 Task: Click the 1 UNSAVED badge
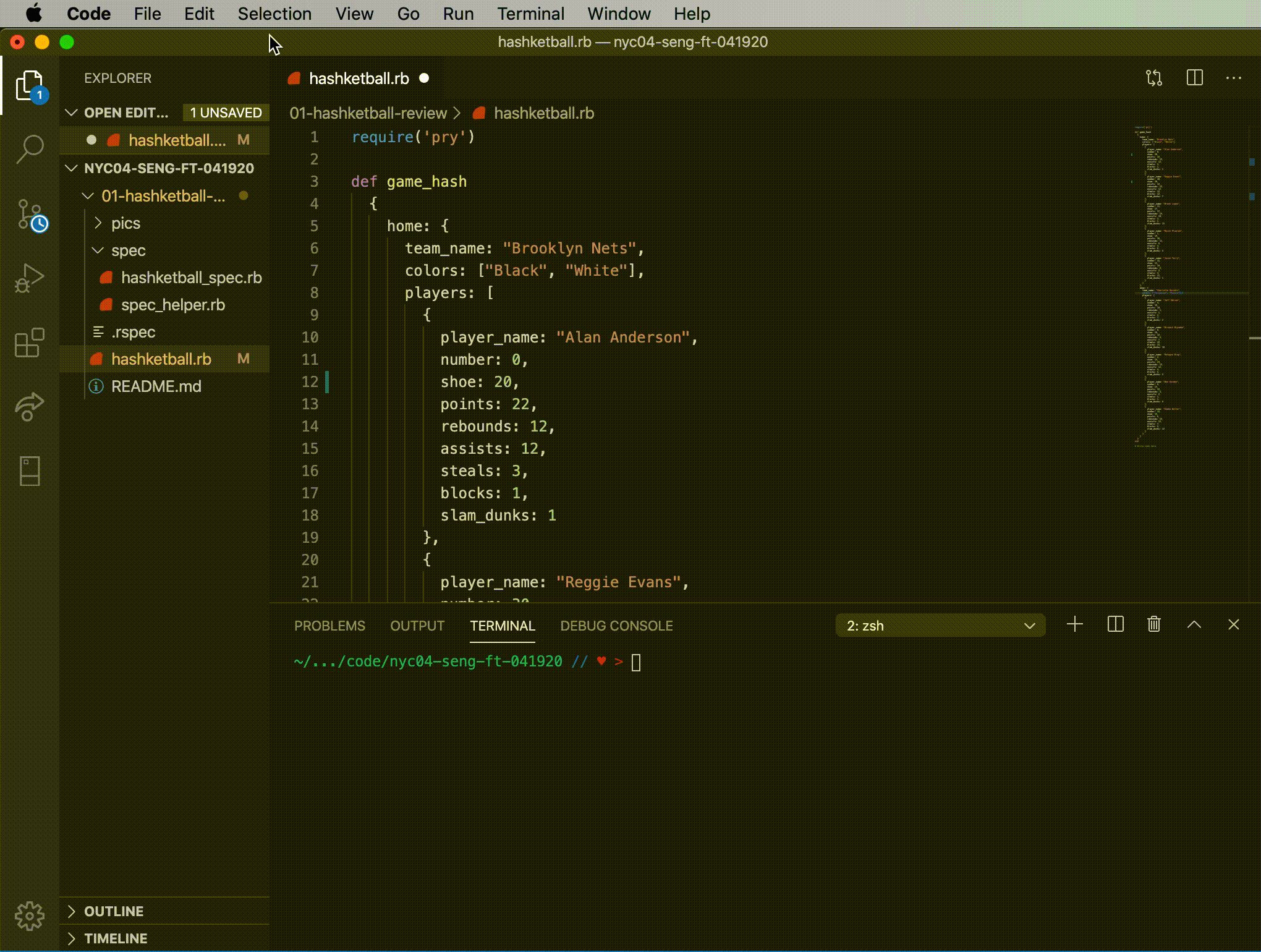[x=226, y=113]
